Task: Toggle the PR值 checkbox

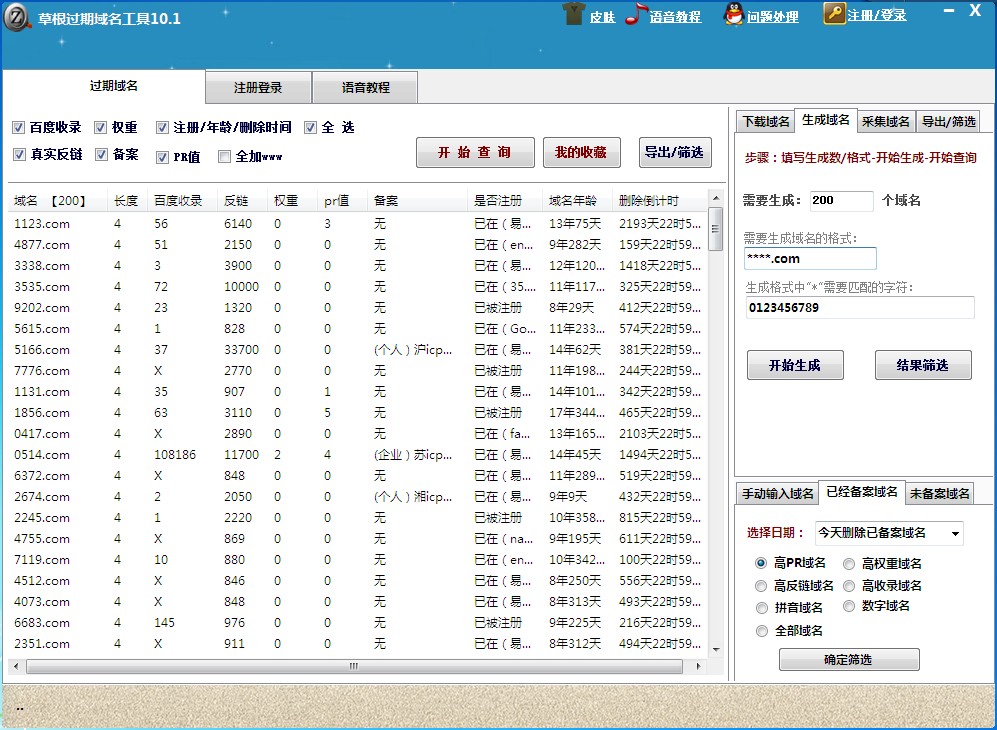Action: [x=163, y=157]
